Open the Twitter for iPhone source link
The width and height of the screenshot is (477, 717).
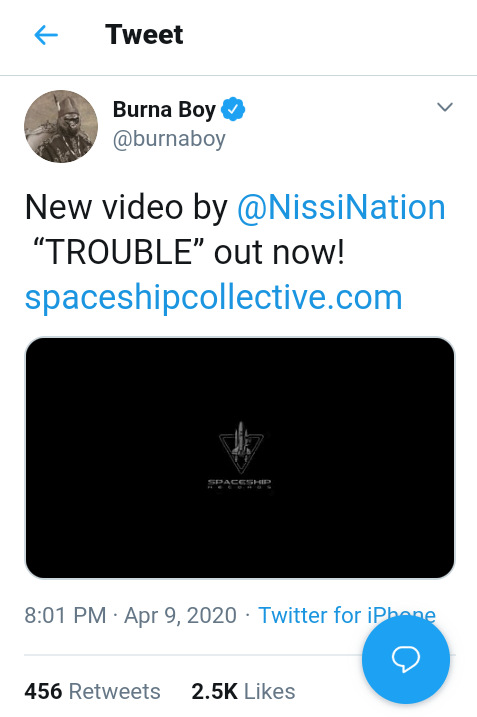[x=347, y=615]
